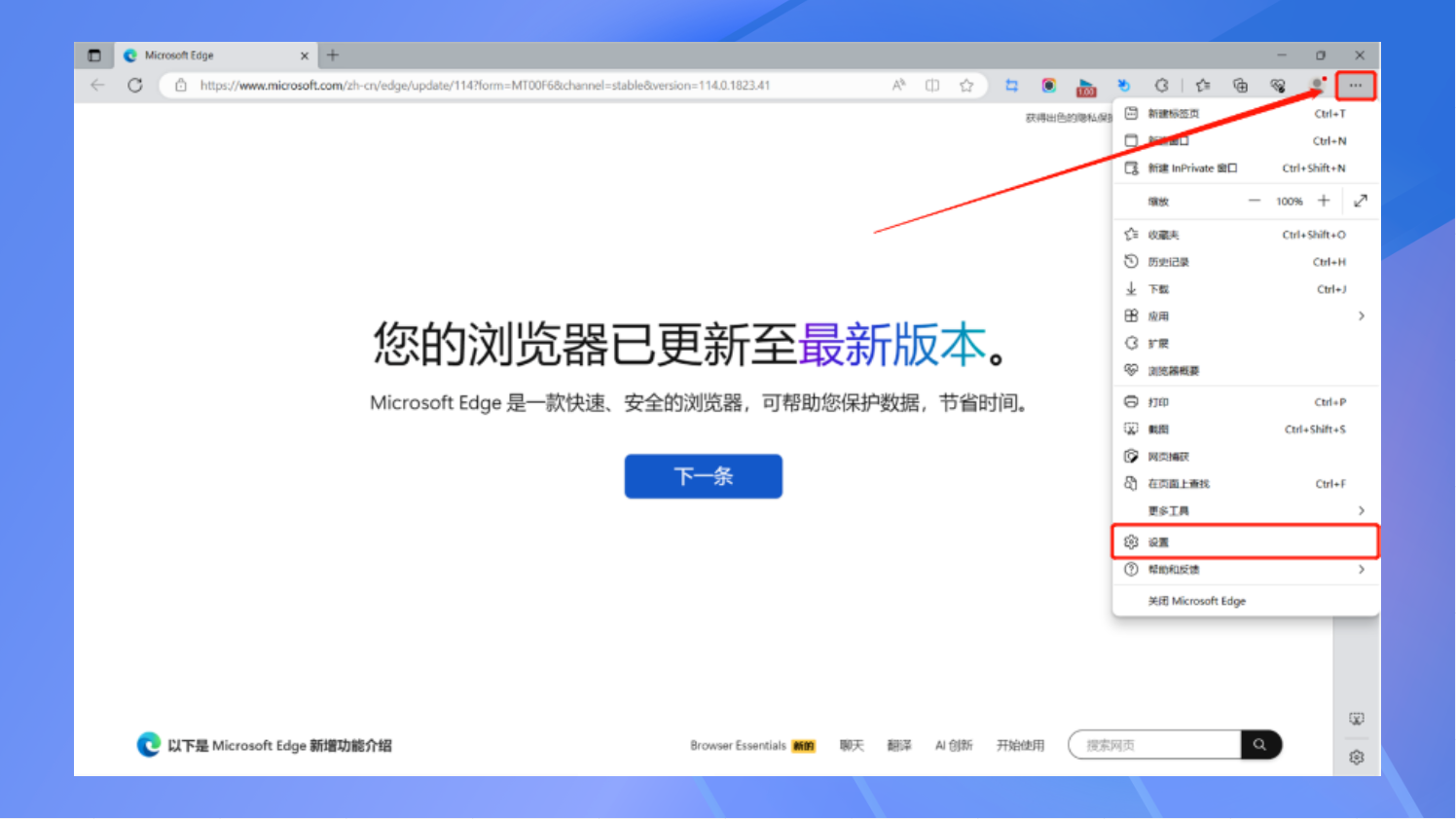Focus the 搜索网页 search field
Viewport: 1456px width, 819px height.
[1155, 745]
